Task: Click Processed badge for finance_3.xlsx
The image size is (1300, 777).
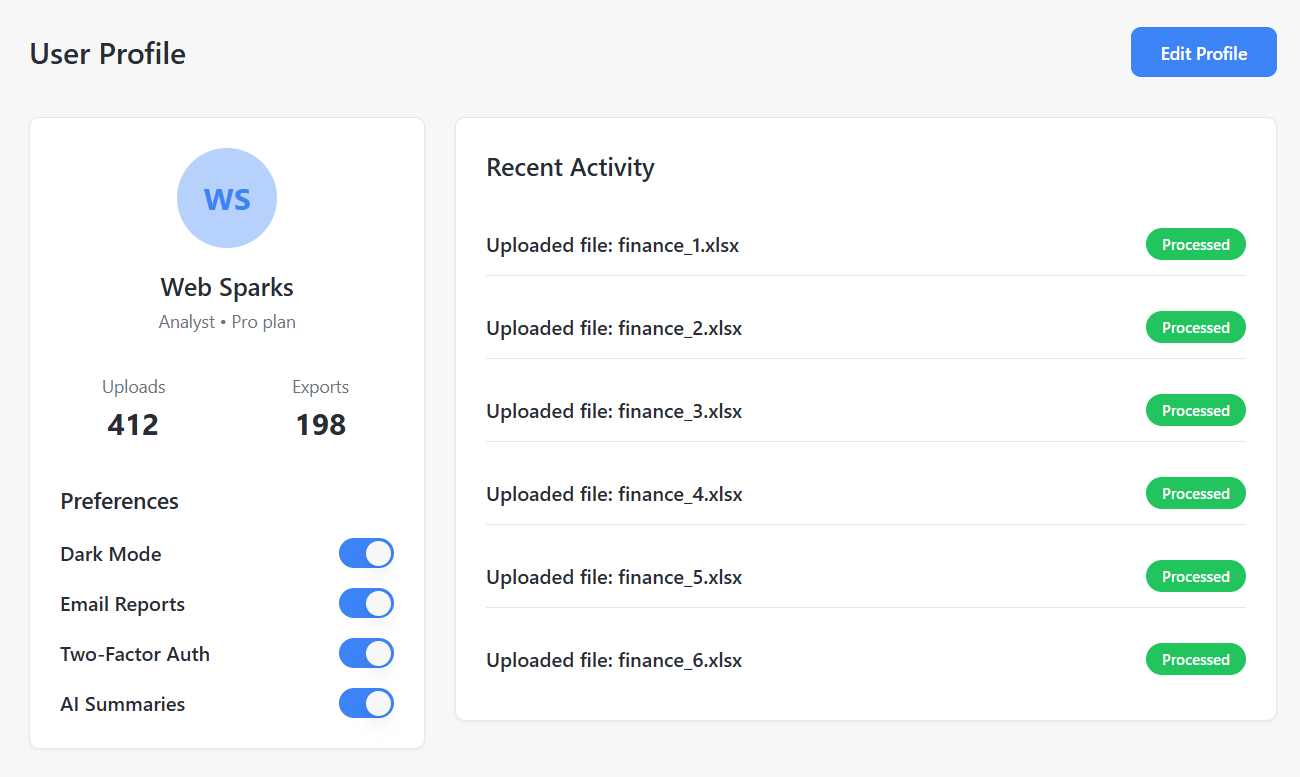Action: [x=1195, y=411]
